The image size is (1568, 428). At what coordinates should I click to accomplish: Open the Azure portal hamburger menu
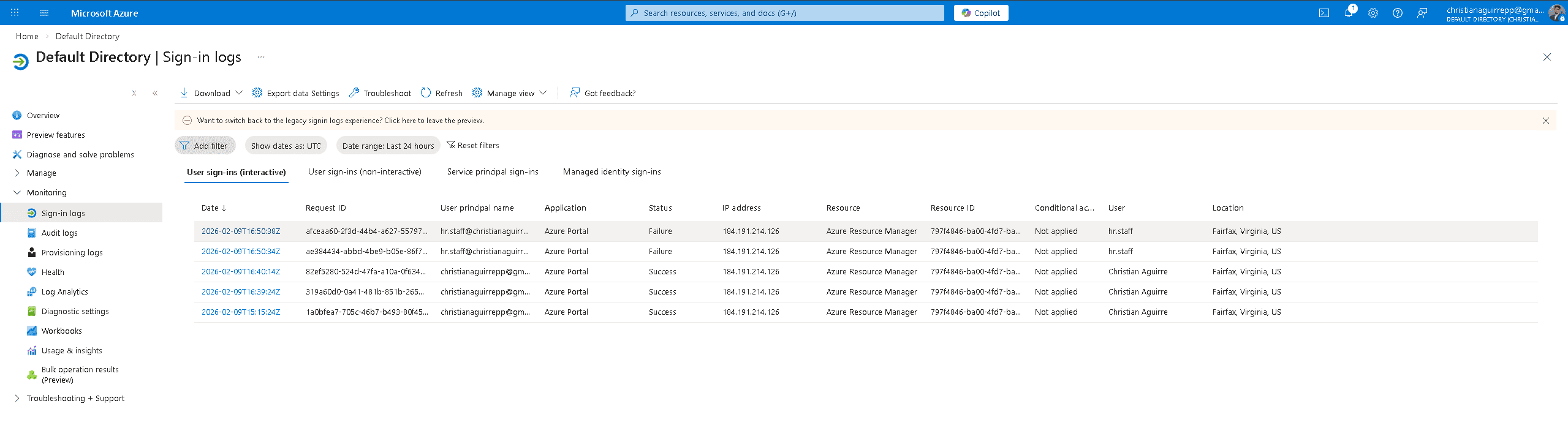(44, 13)
